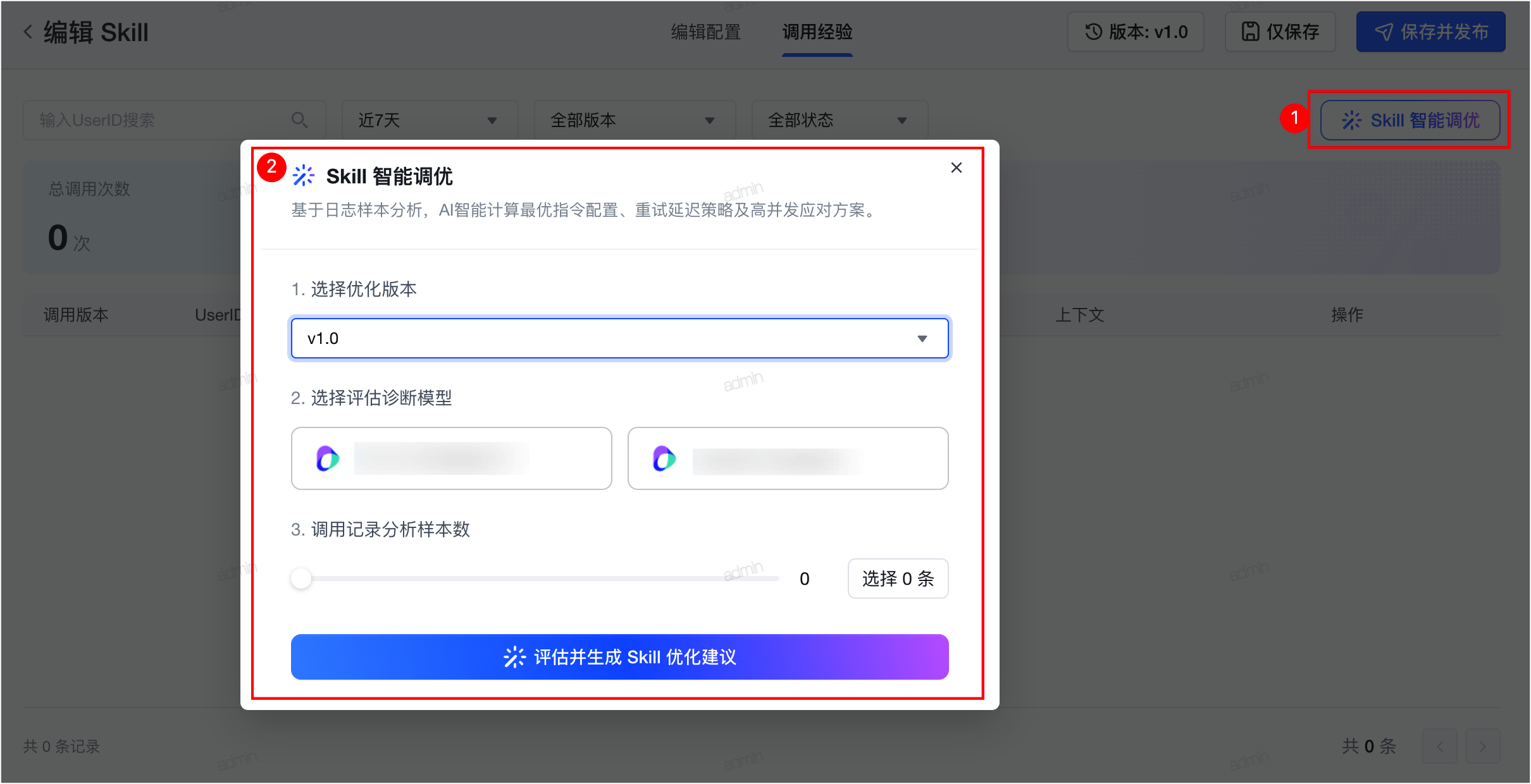1531x784 pixels.
Task: Open the v1.0 optimization version dropdown
Action: (x=619, y=338)
